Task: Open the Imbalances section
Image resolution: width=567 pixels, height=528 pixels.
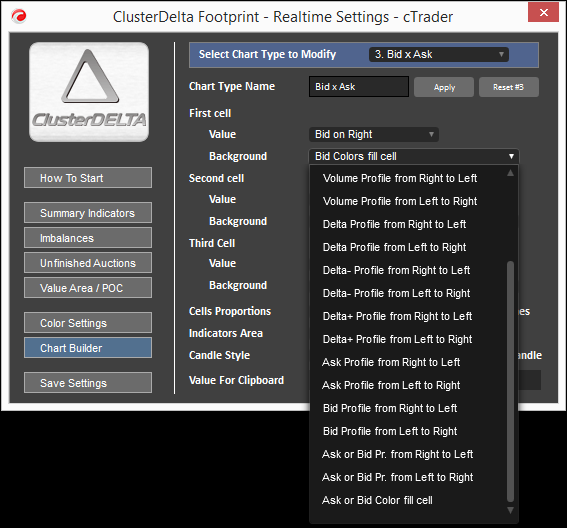Action: (x=88, y=238)
